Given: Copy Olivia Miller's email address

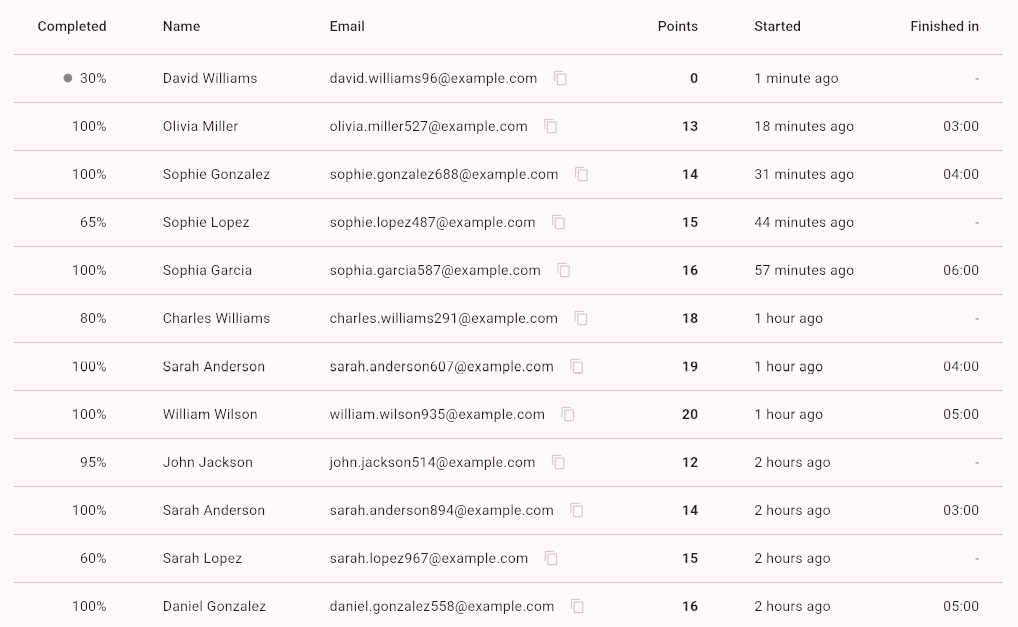Looking at the screenshot, I should coord(551,126).
